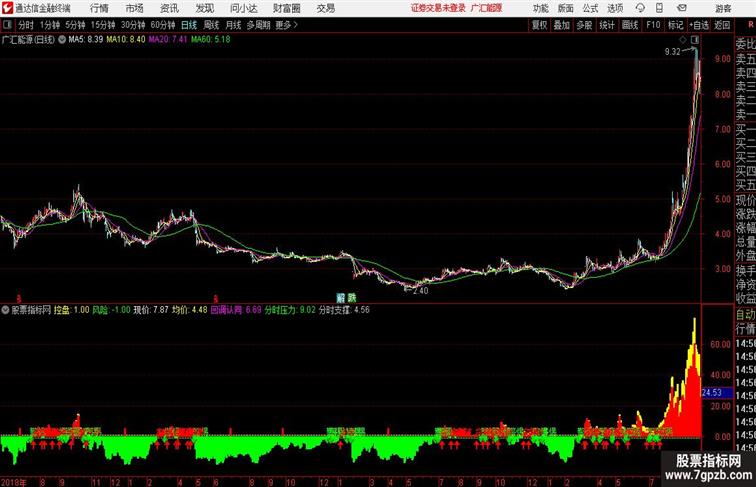756x487 pixels.
Task: Click the 通达信 red logo icon
Action: (x=7, y=8)
